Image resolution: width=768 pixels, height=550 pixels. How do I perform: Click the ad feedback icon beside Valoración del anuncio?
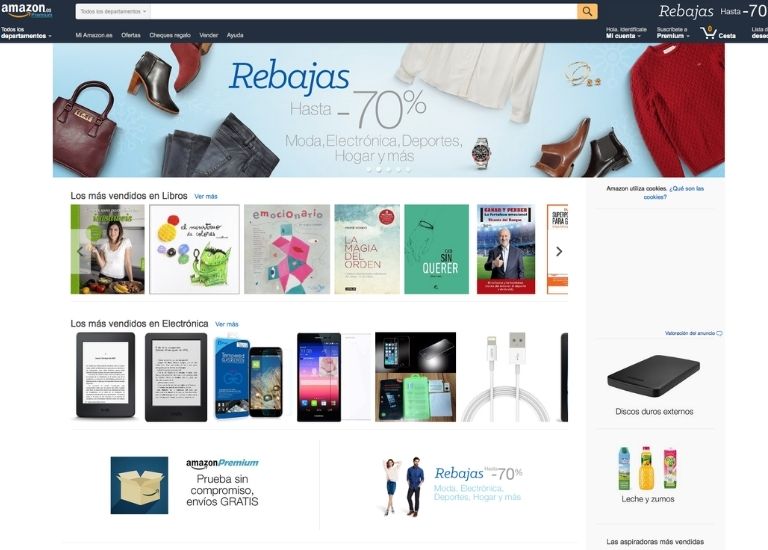pyautogui.click(x=720, y=333)
